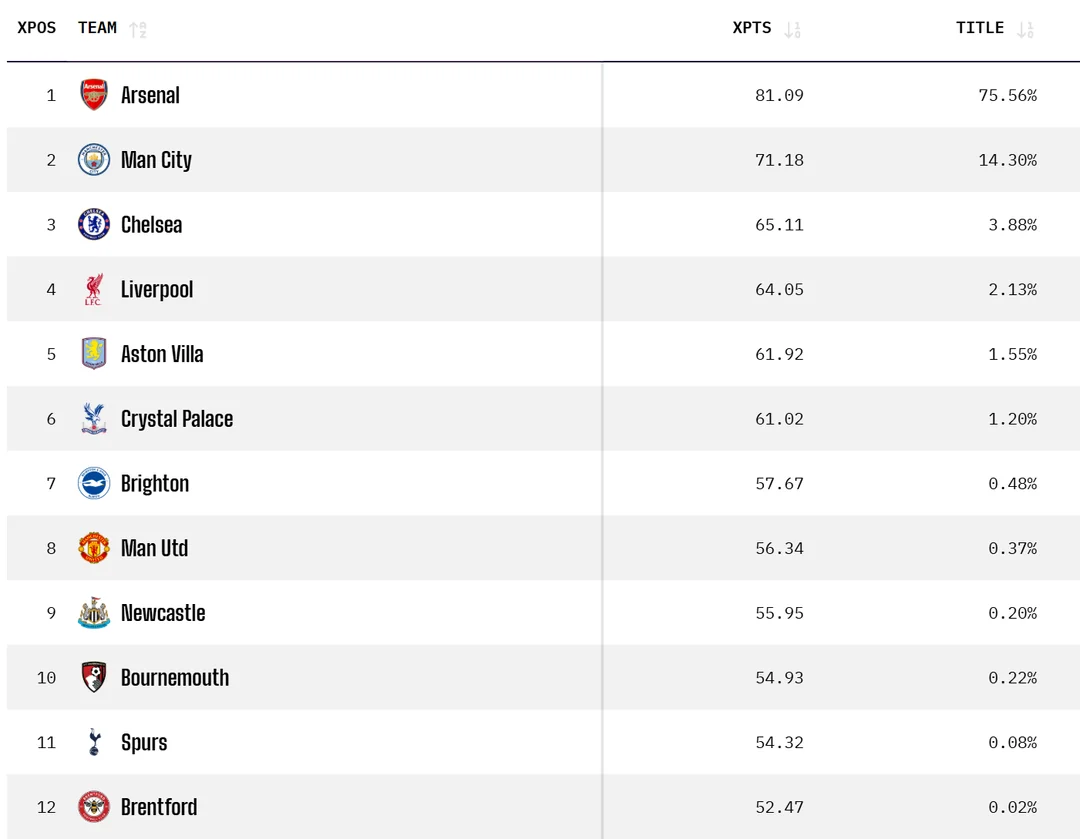Click the Liverpool club crest
The height and width of the screenshot is (839, 1080).
tap(94, 290)
